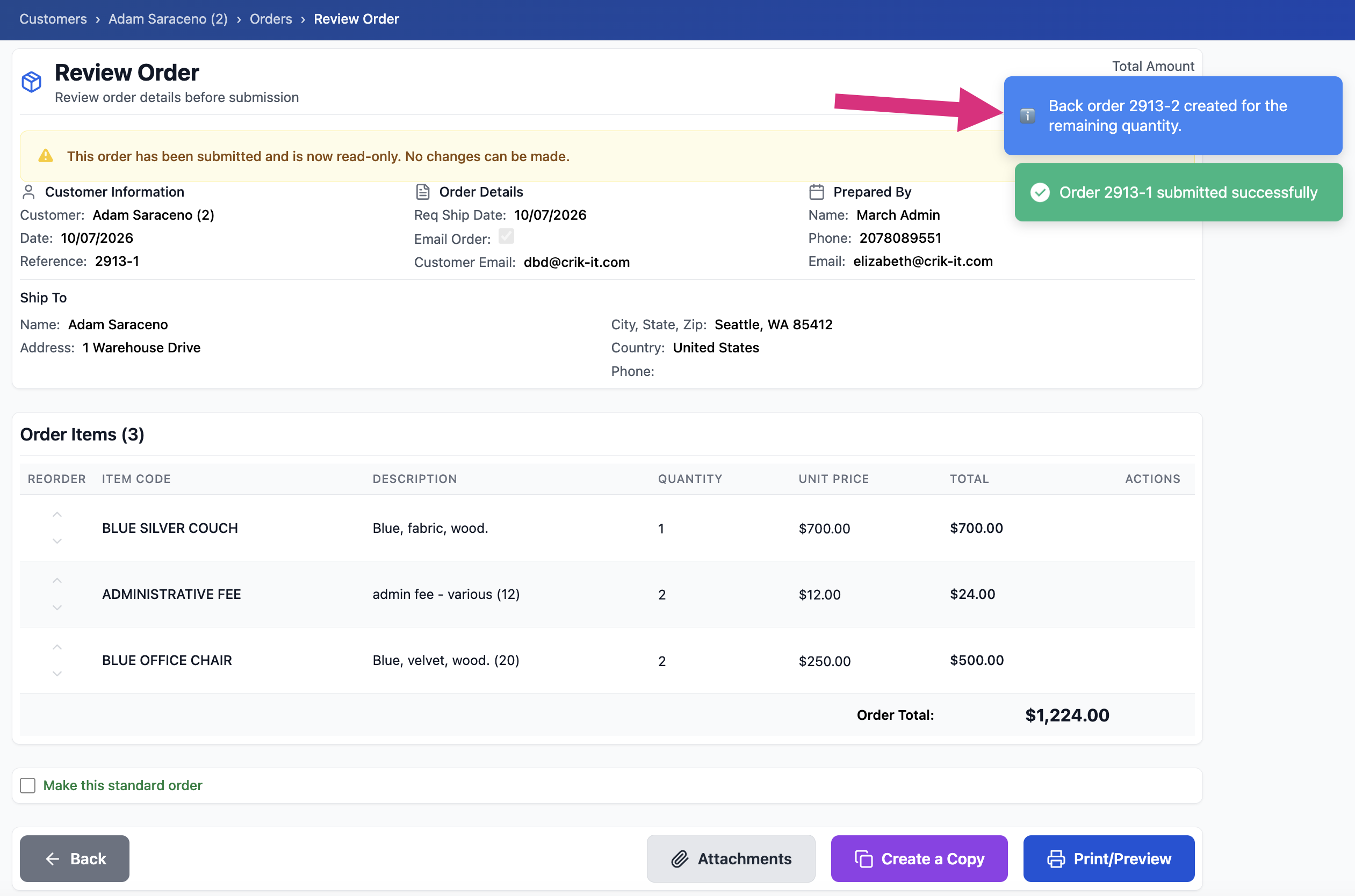Click the warning triangle icon in banner
This screenshot has height=896, width=1355.
click(46, 156)
